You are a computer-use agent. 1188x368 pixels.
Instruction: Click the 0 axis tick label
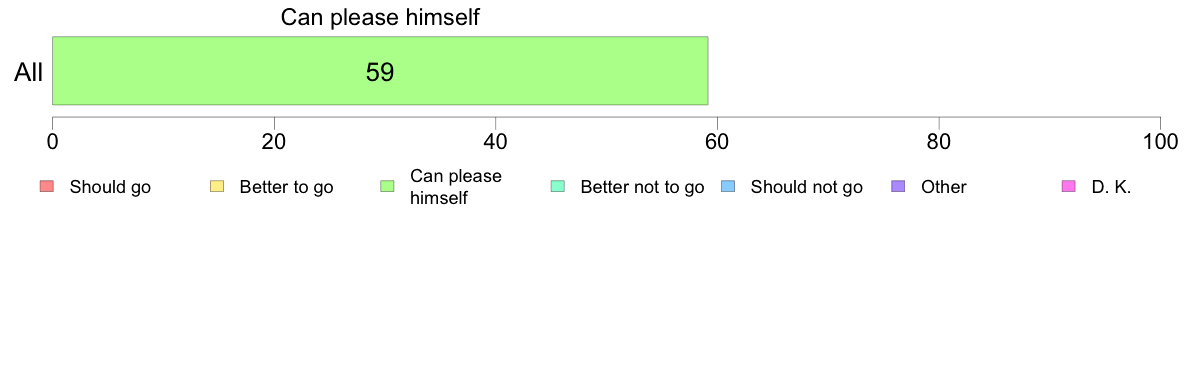52,142
